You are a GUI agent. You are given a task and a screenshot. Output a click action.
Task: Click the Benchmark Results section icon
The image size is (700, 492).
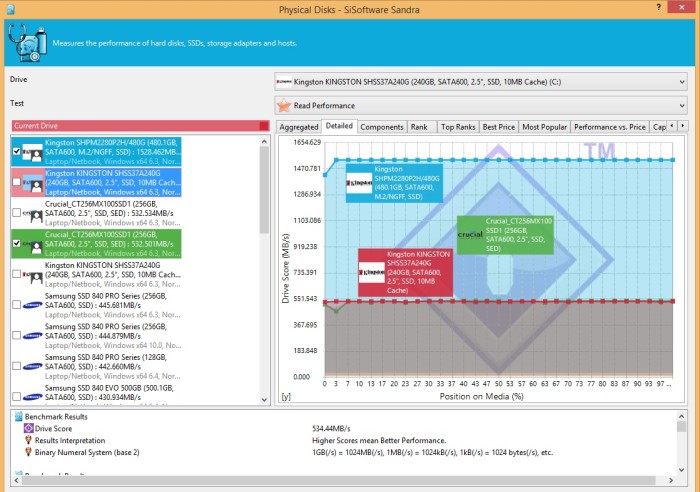pyautogui.click(x=19, y=417)
